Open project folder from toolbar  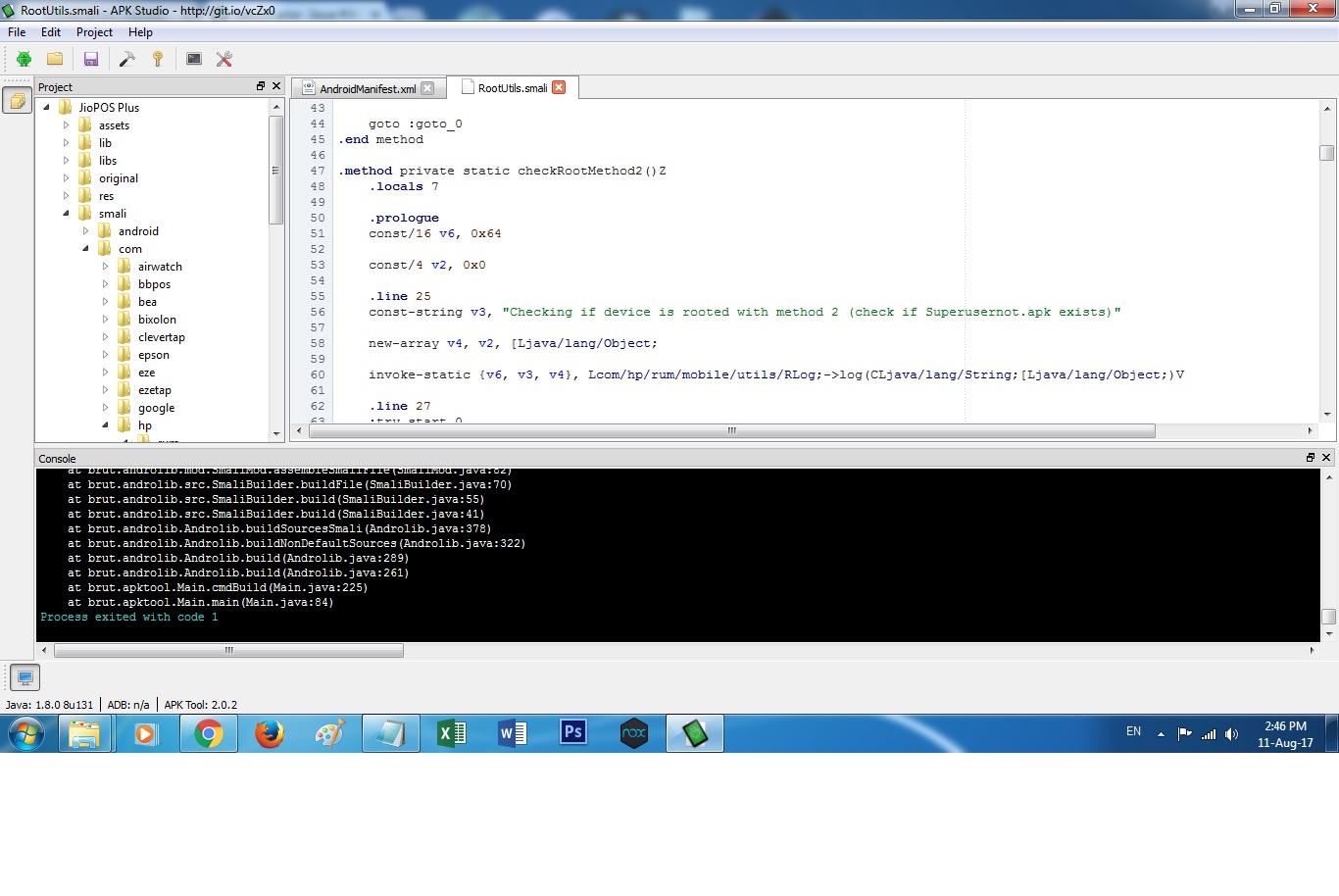point(55,59)
